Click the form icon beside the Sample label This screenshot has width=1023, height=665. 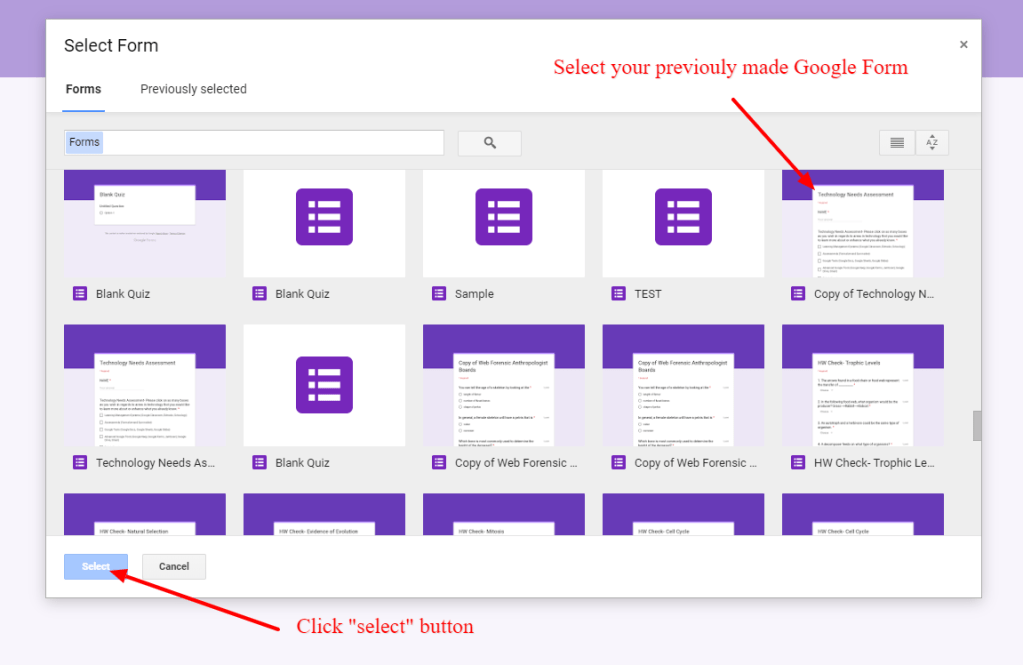click(x=439, y=294)
